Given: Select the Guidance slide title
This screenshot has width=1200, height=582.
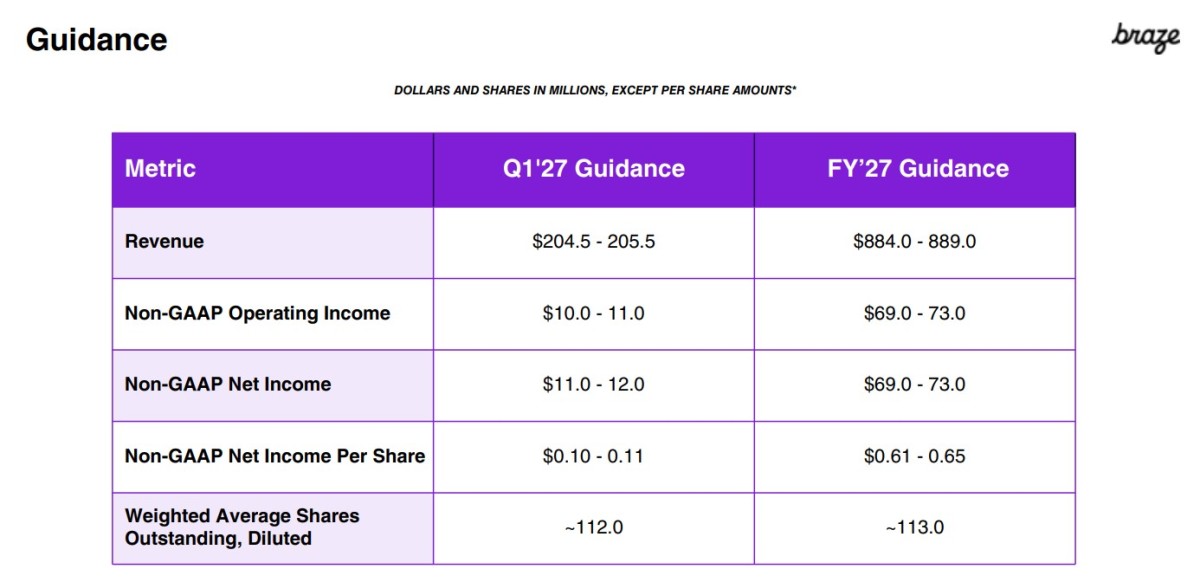Looking at the screenshot, I should click(96, 40).
